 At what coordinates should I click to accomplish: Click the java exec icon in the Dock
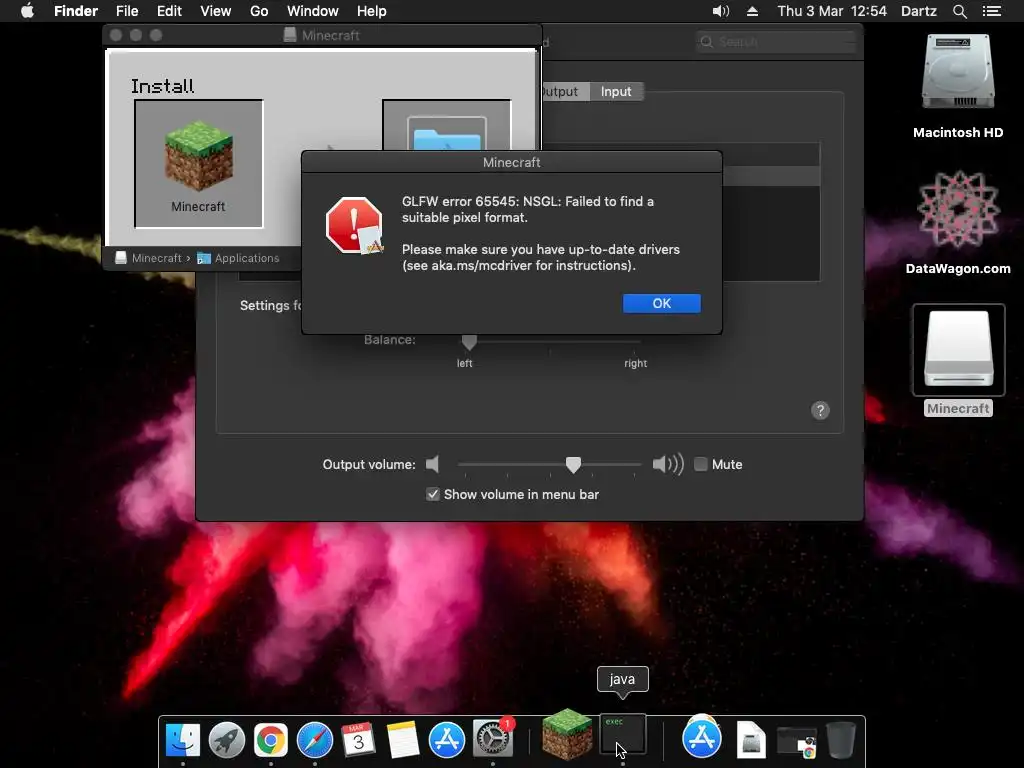pos(622,735)
